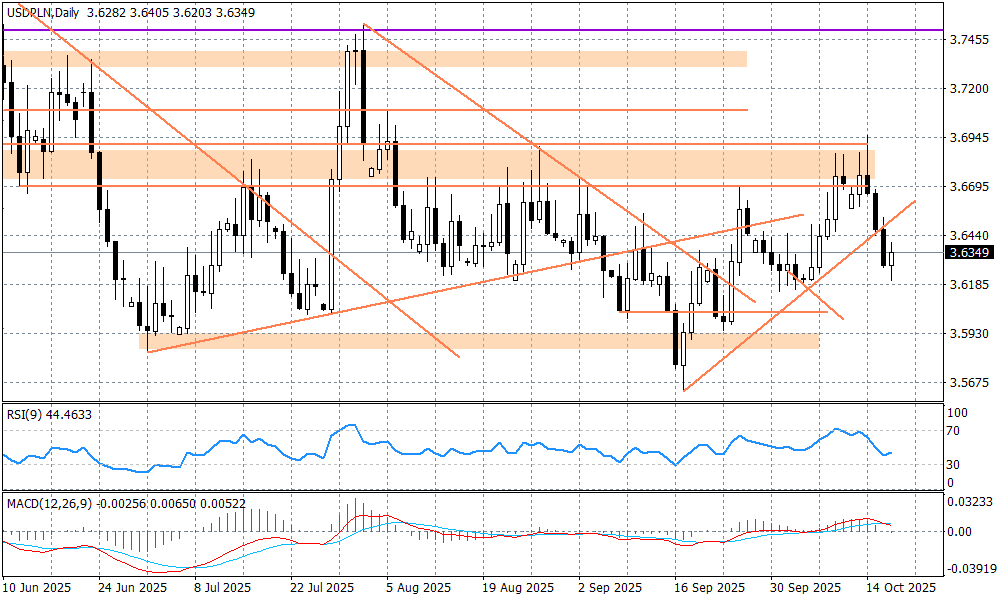Click the 3.5675 price axis label

click(x=968, y=383)
